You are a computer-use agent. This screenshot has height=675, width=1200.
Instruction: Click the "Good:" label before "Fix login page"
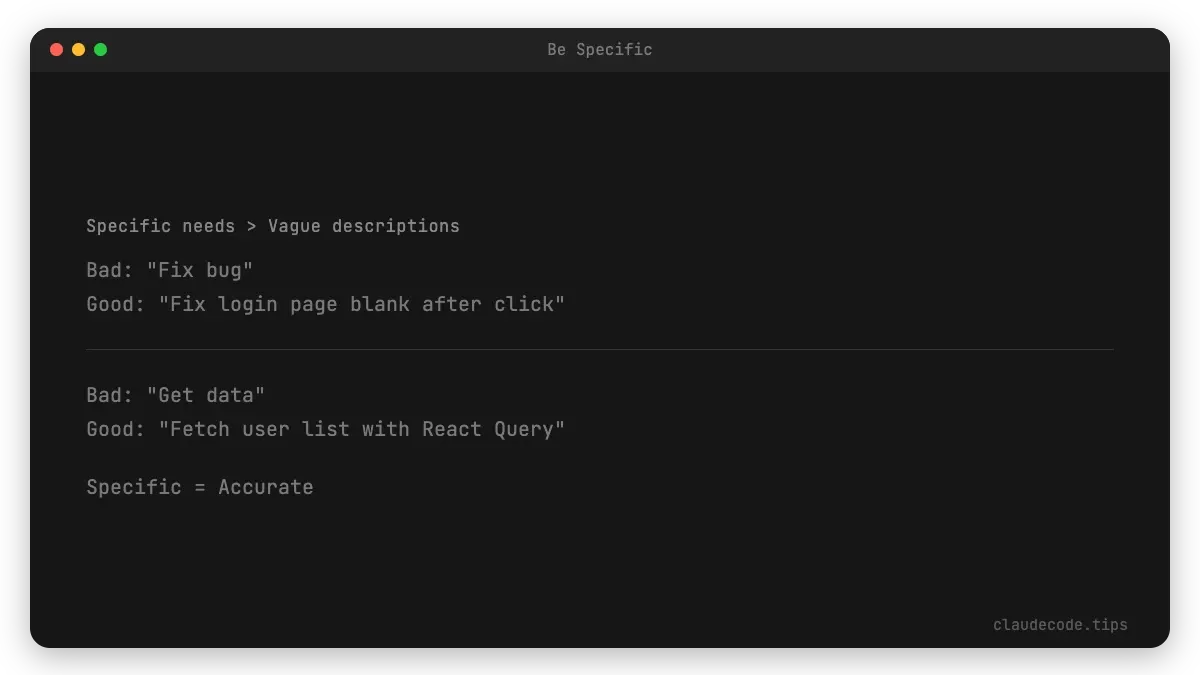(x=116, y=304)
